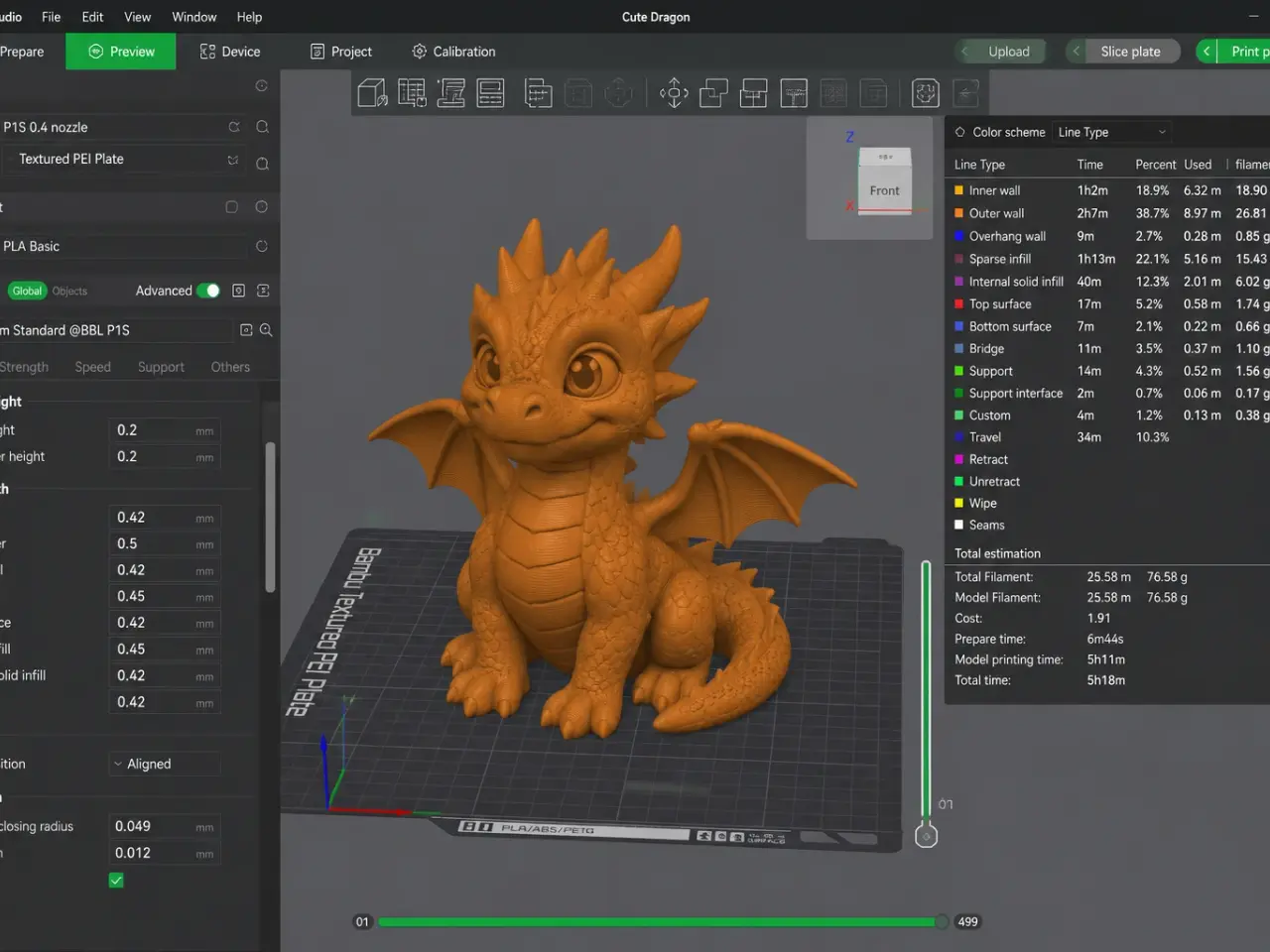Open the Color scheme Line Type dropdown
The width and height of the screenshot is (1270, 952).
click(1112, 132)
